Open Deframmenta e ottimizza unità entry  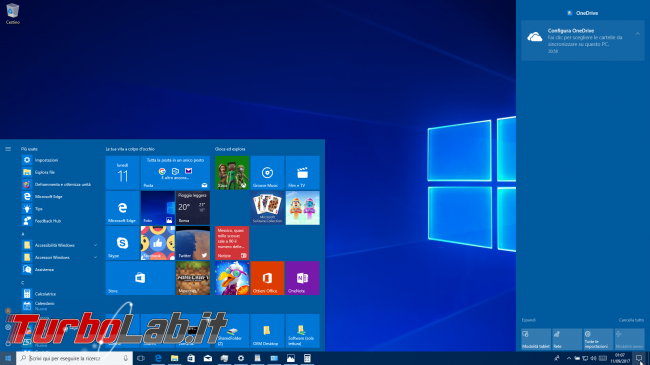[61, 185]
